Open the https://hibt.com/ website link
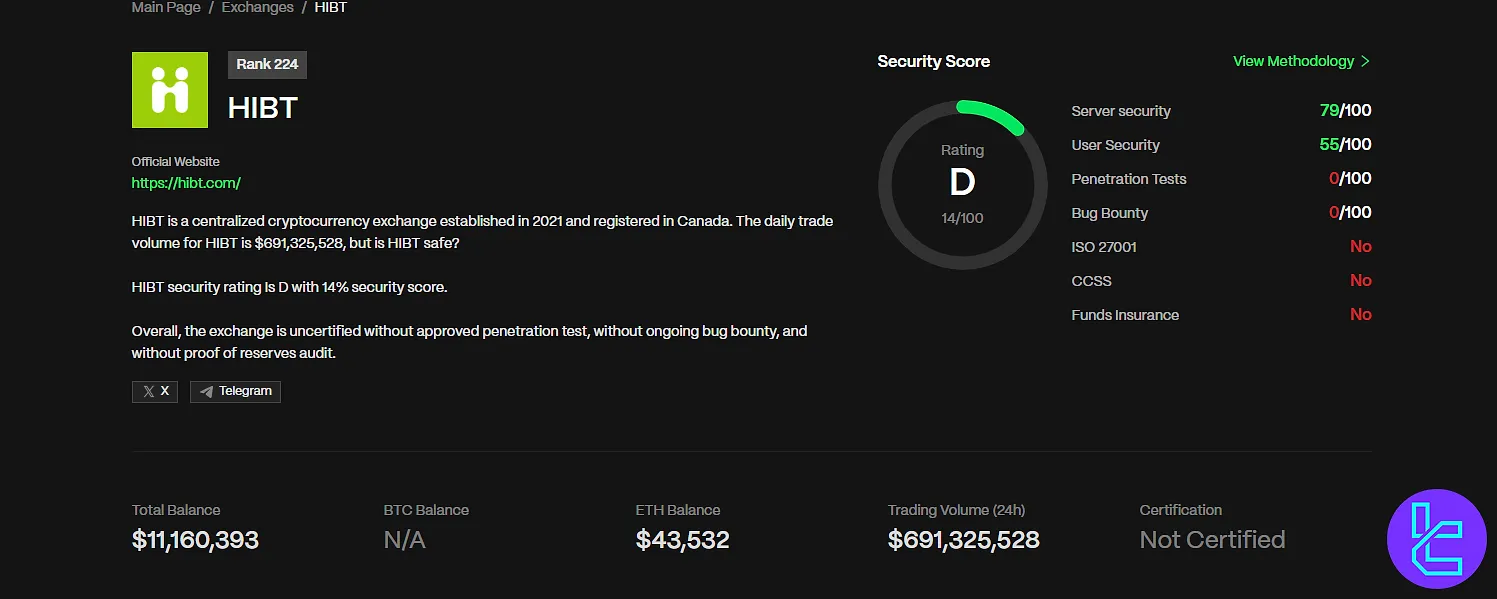 [186, 183]
